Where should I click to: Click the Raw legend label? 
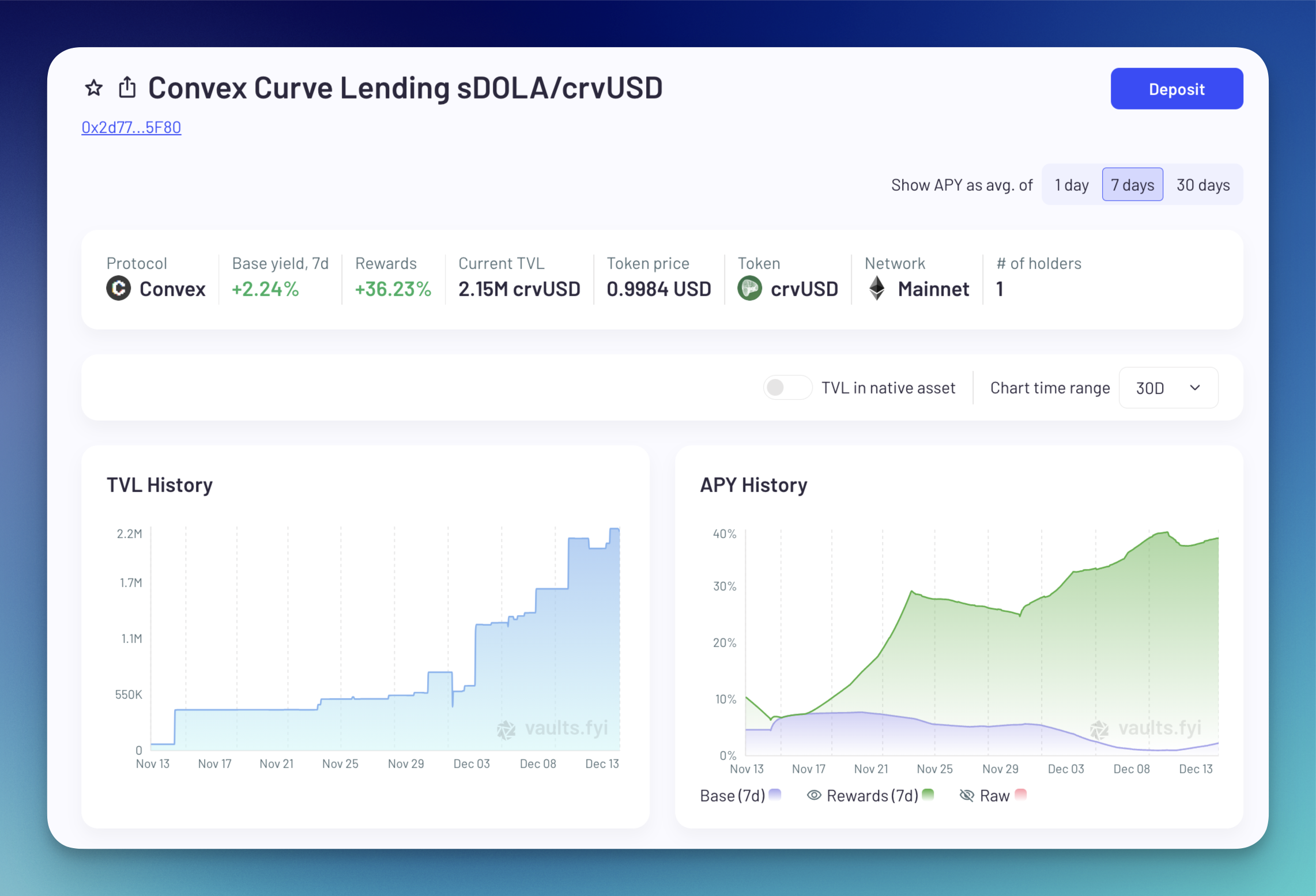995,796
